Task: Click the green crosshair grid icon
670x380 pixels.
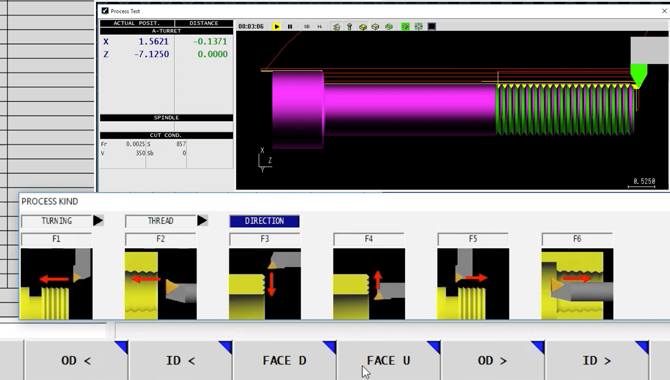Action: 418,27
